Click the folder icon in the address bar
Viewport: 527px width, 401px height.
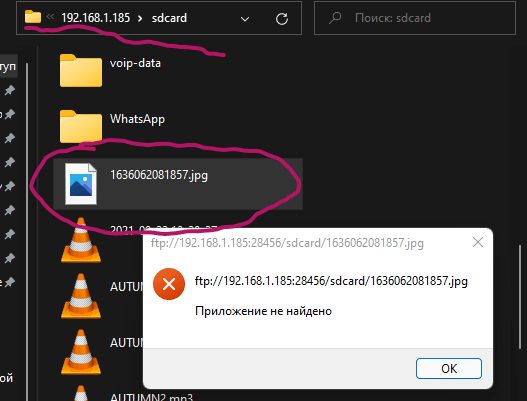pyautogui.click(x=33, y=17)
